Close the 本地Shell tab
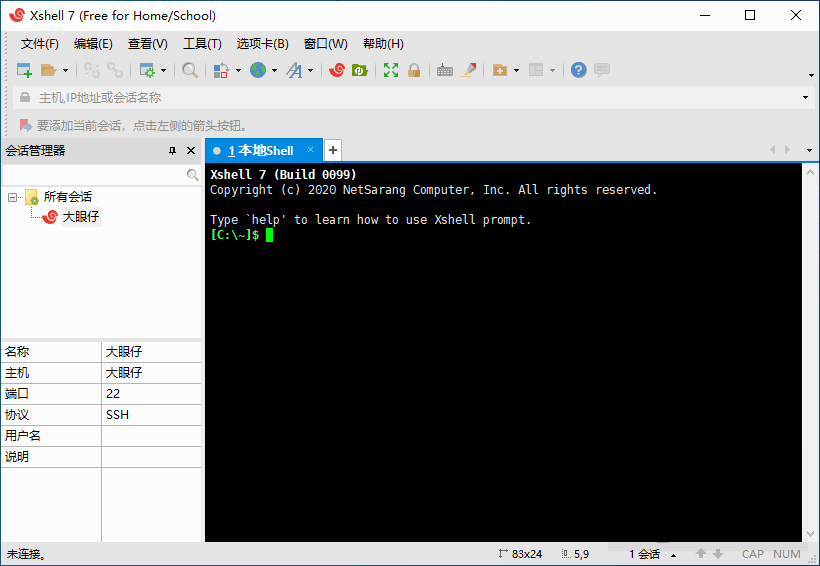 point(311,150)
